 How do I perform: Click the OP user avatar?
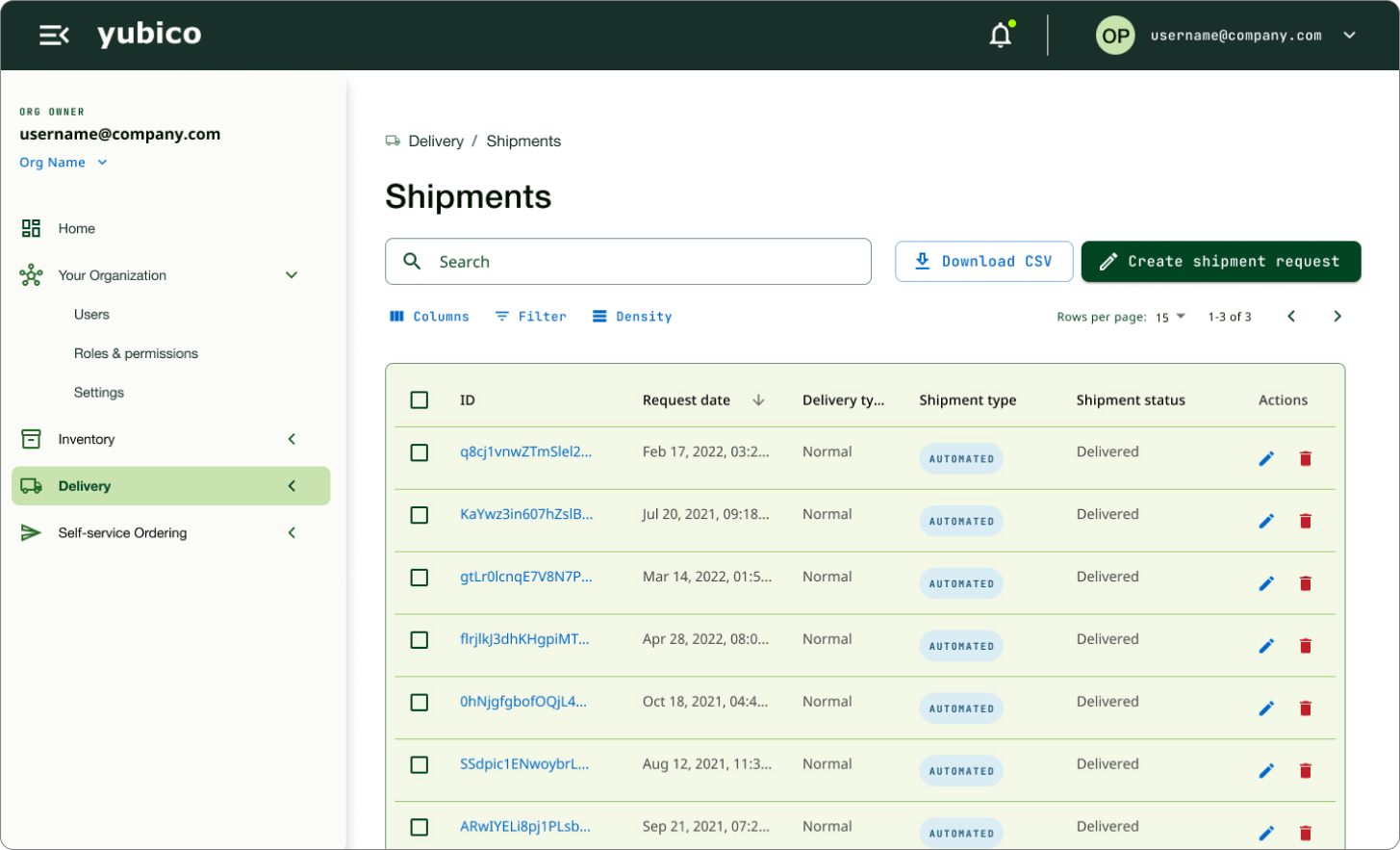1114,36
